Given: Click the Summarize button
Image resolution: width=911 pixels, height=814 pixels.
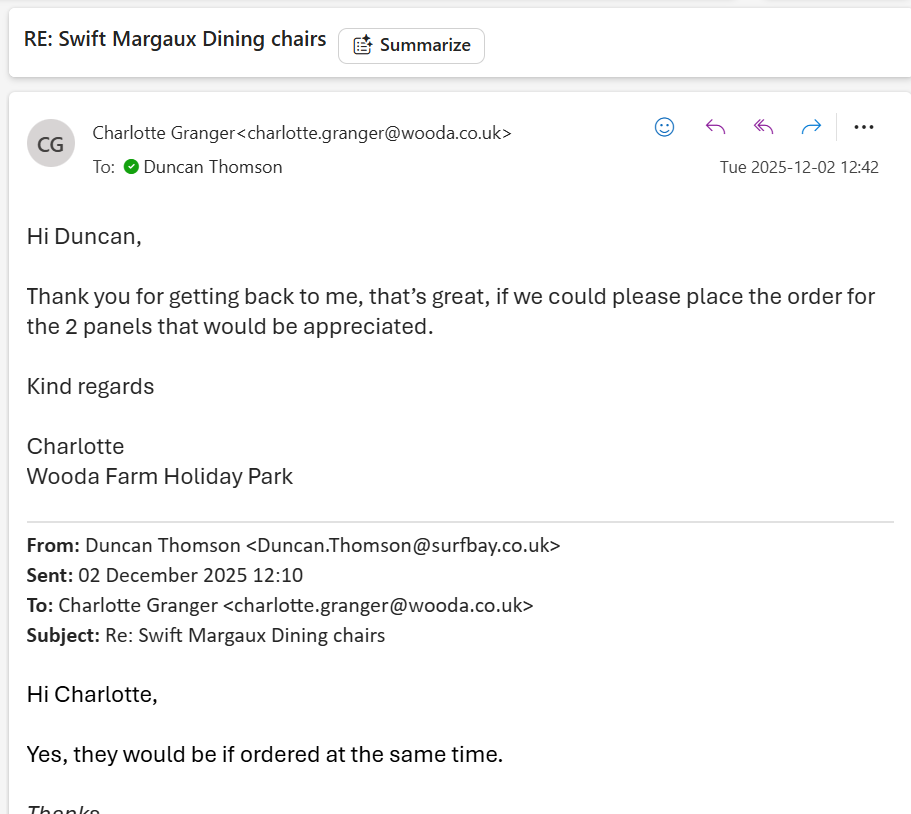Looking at the screenshot, I should pos(411,45).
